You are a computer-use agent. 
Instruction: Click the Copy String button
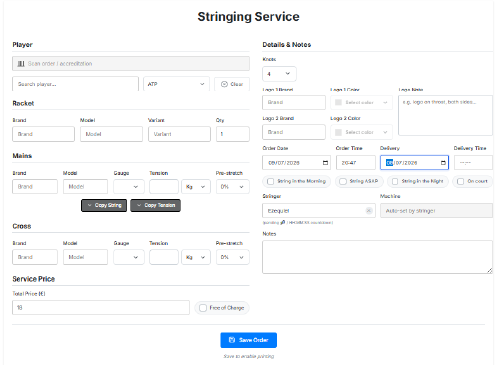(x=104, y=205)
